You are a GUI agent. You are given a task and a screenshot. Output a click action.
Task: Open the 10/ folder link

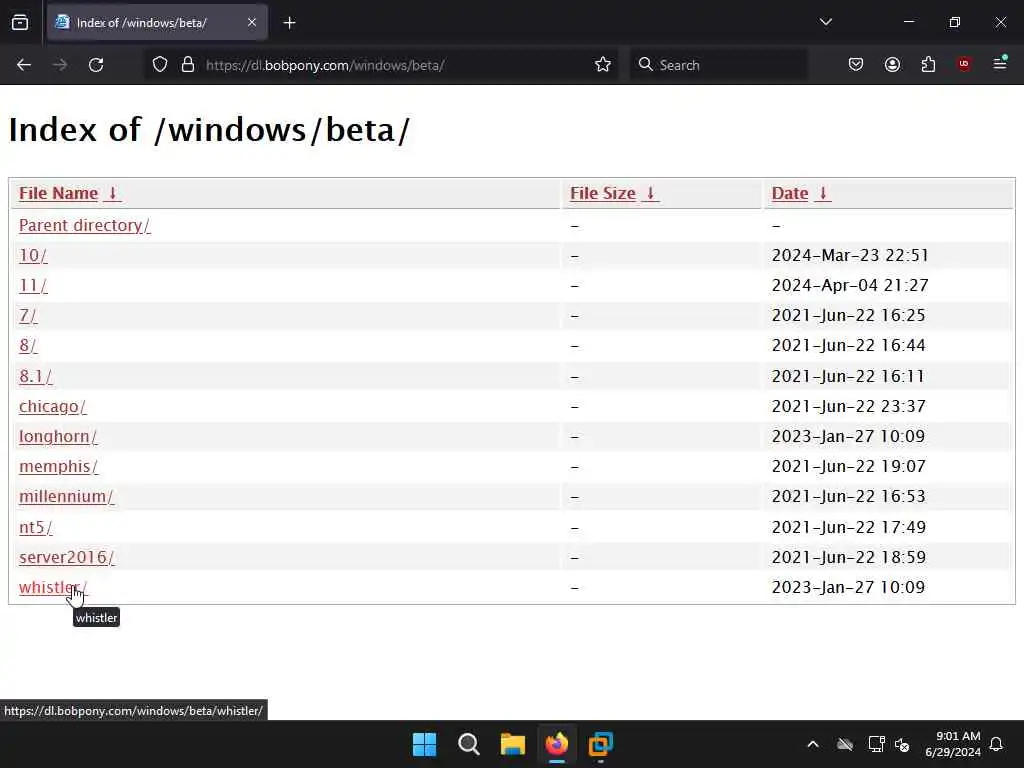pos(33,255)
